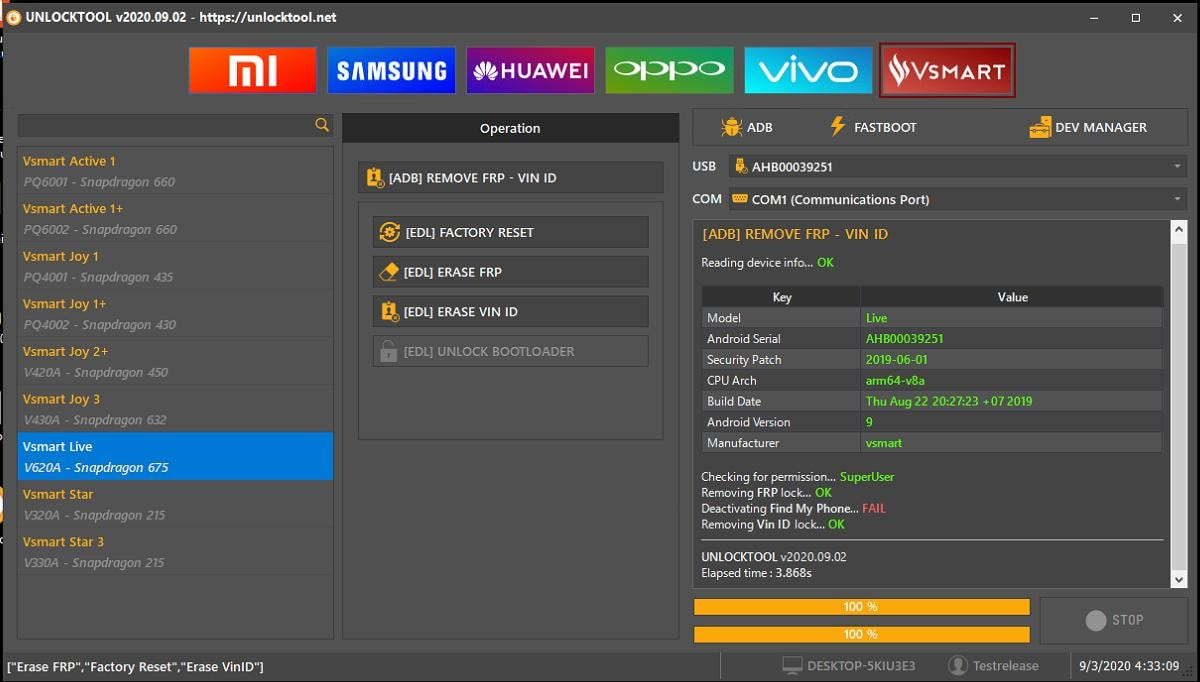Screen dimensions: 1200x682
Task: Click CPU Arch value arm64-v8a
Action: pos(895,381)
